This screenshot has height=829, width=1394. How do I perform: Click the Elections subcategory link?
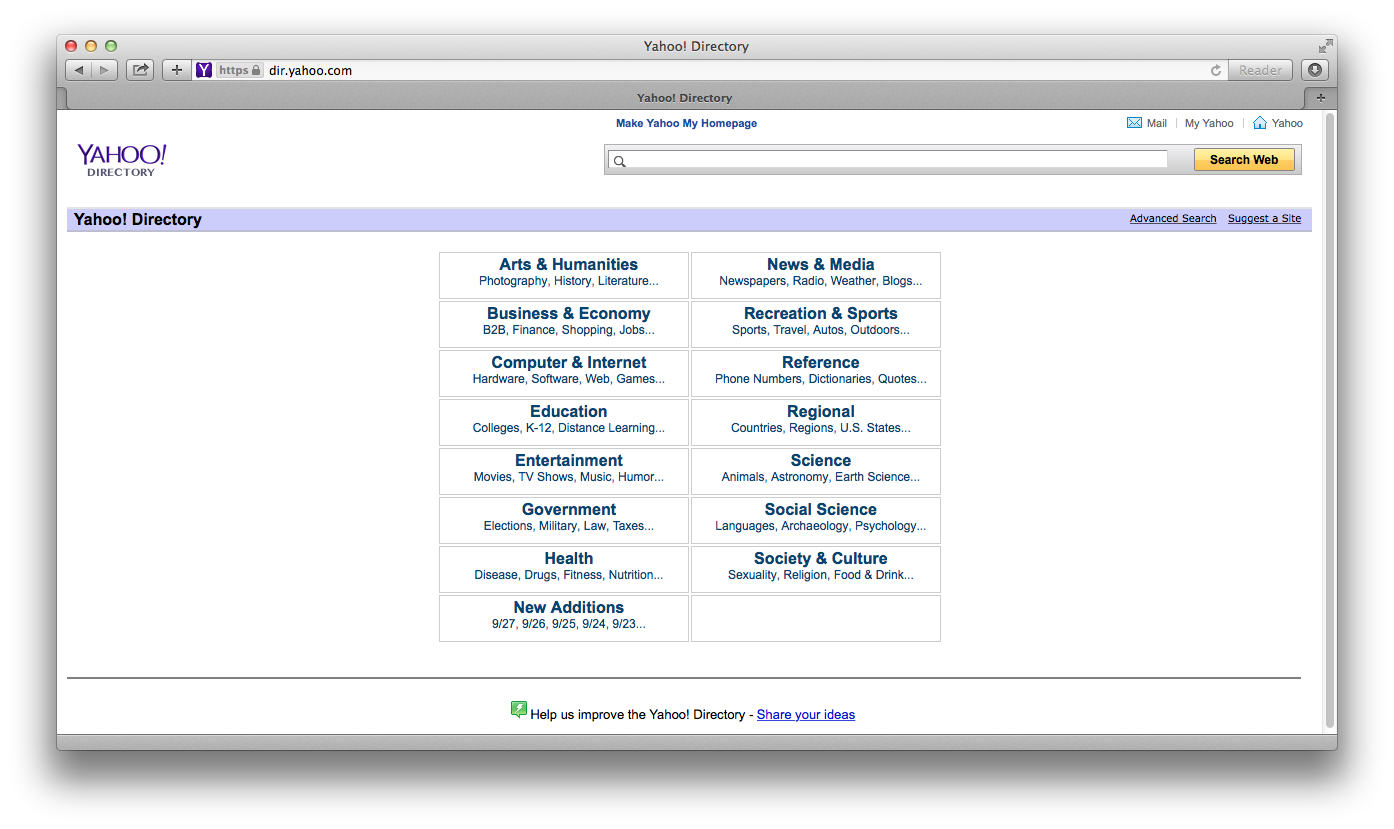[x=508, y=526]
